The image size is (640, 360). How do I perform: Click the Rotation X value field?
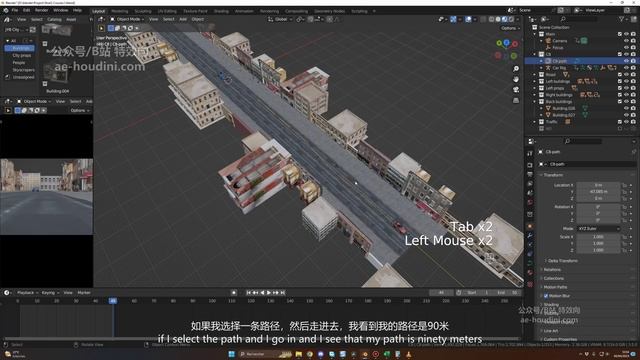click(x=598, y=207)
